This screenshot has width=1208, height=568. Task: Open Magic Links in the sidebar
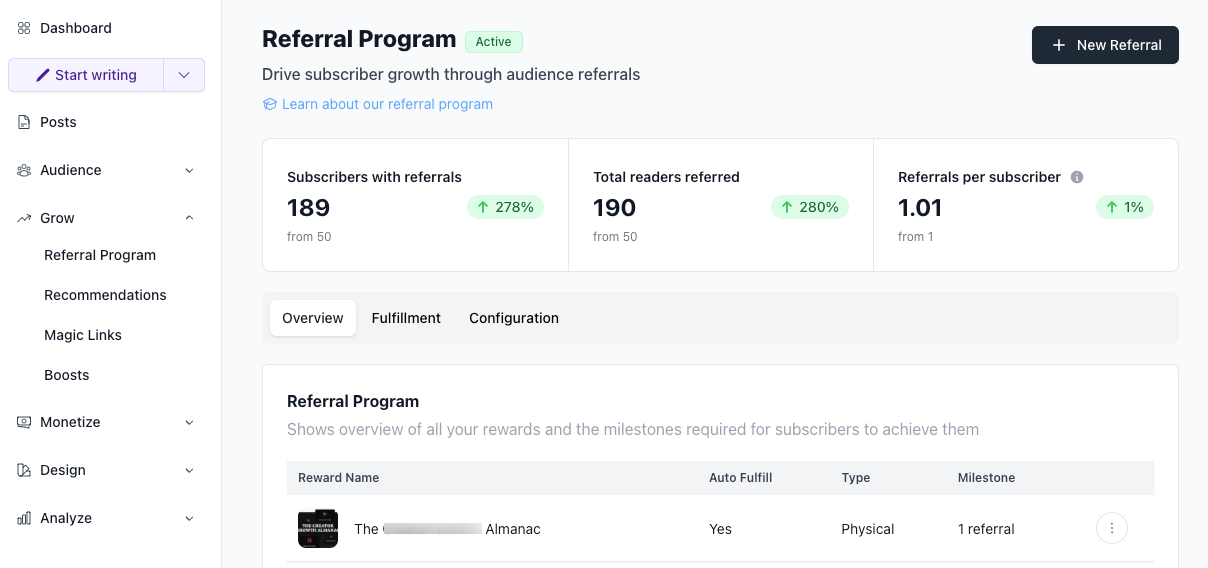83,335
